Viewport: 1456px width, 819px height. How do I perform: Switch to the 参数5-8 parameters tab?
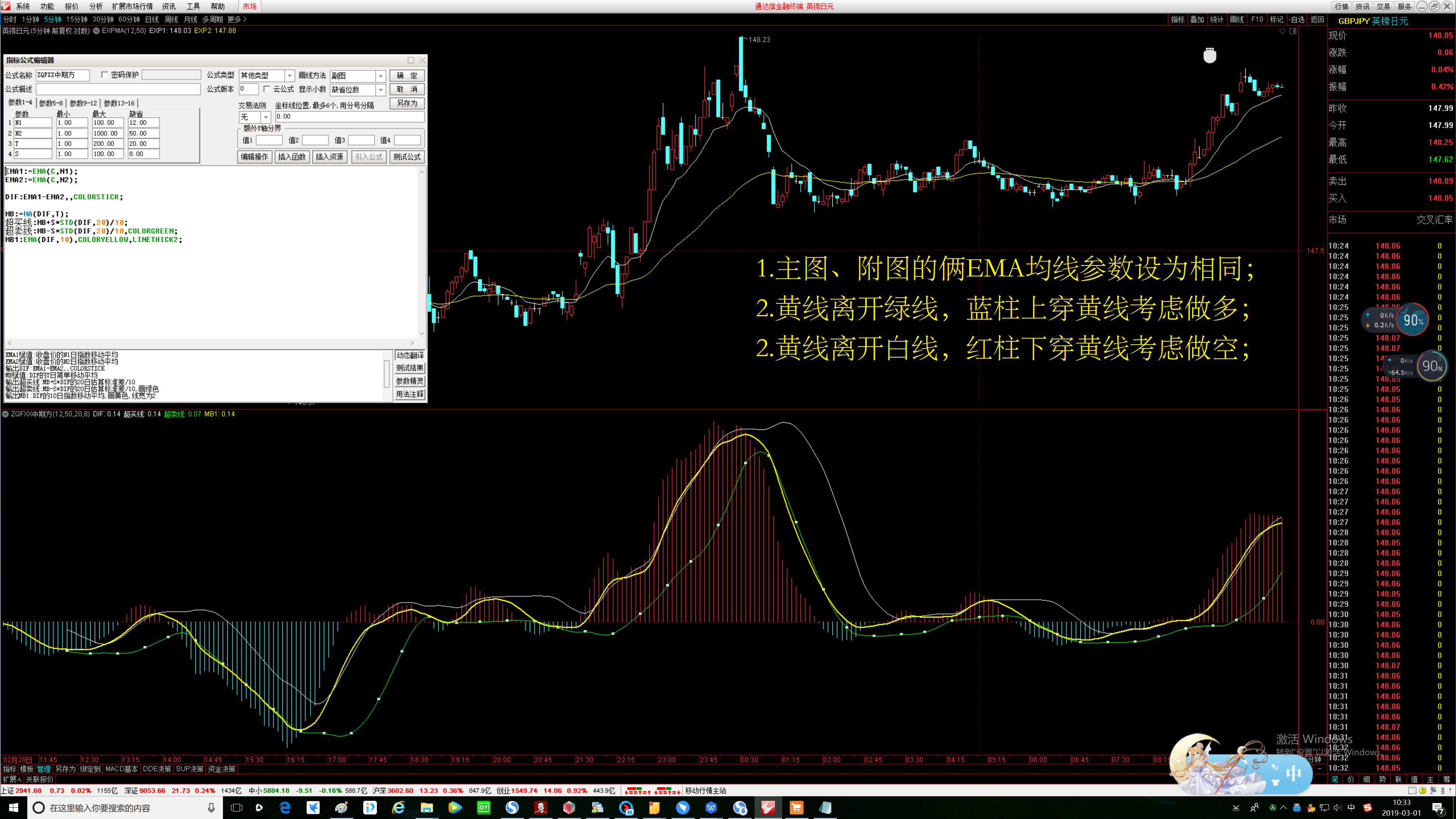point(51,103)
